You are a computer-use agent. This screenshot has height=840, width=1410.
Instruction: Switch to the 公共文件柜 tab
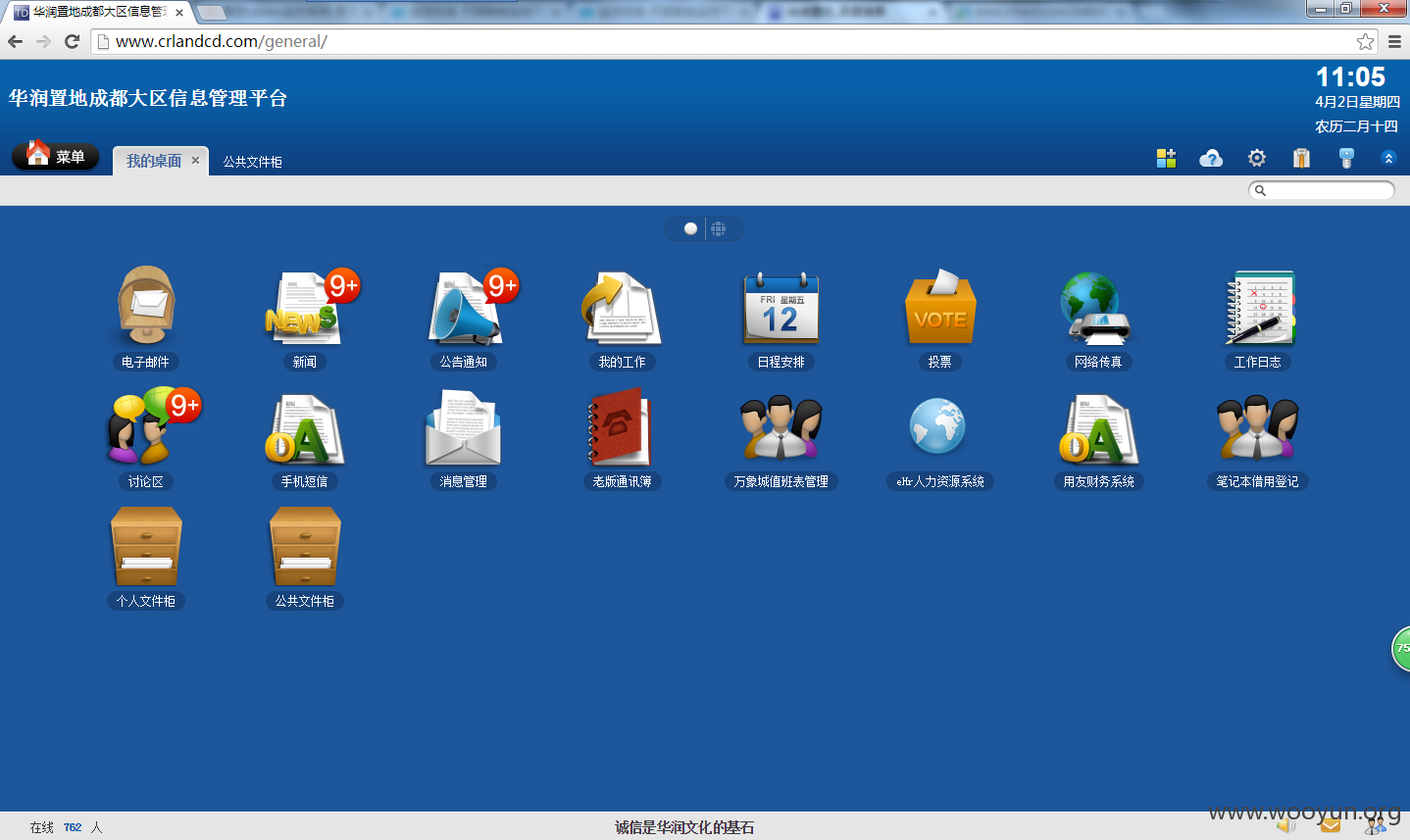tap(252, 162)
